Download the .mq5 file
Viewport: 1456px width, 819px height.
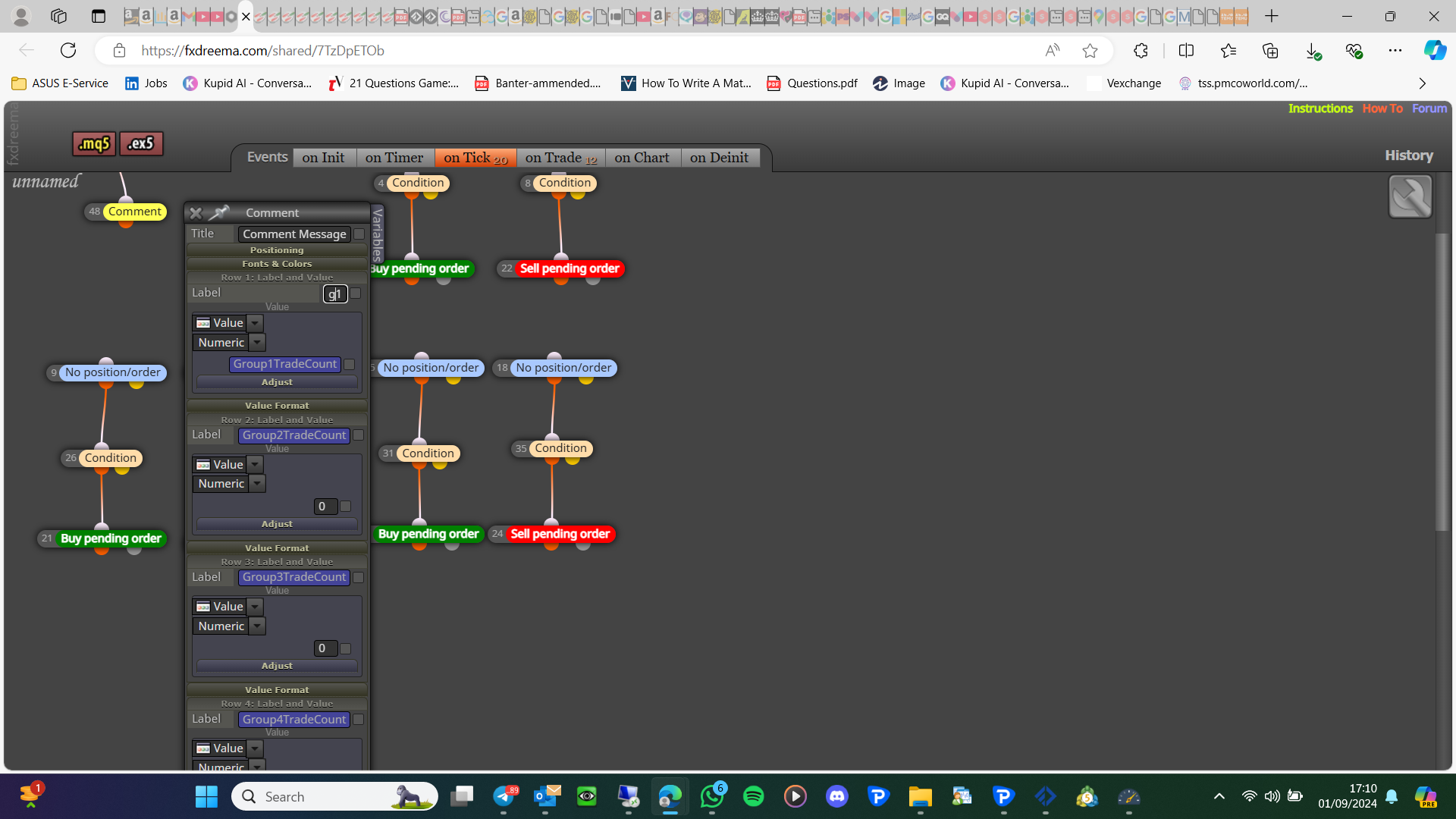94,143
